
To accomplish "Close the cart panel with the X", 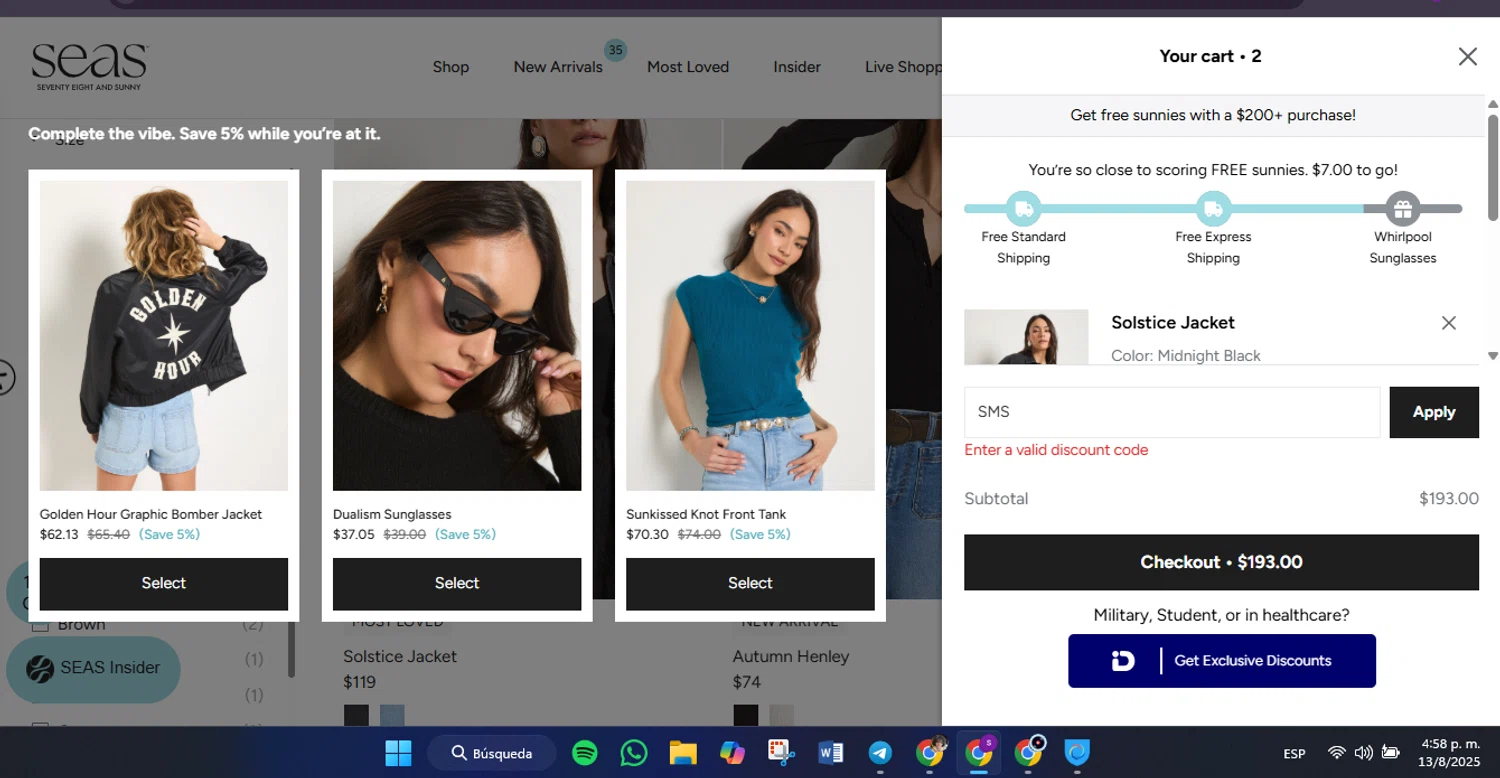I will tap(1467, 57).
